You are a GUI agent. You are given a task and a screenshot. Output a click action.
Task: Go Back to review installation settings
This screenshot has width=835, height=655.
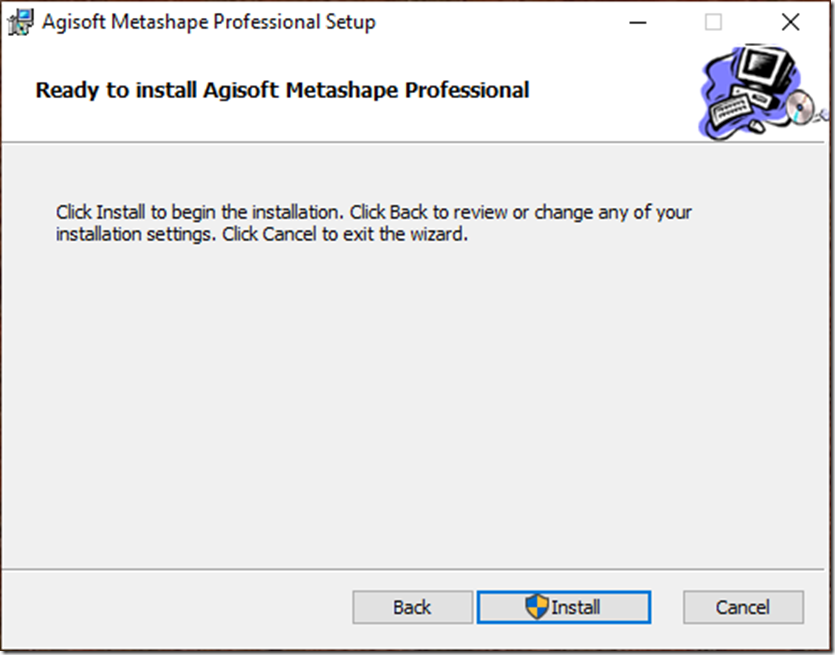point(412,607)
